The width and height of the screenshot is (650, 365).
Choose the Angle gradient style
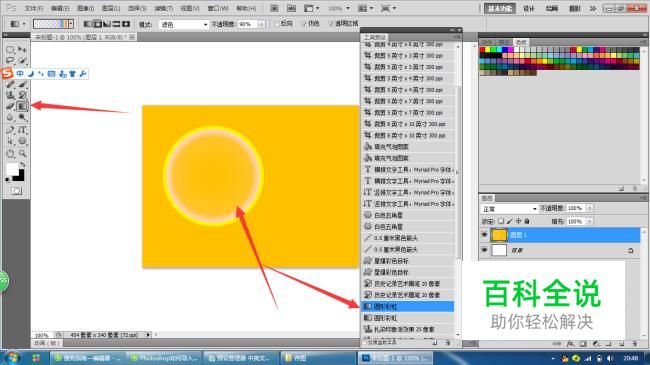(x=107, y=24)
